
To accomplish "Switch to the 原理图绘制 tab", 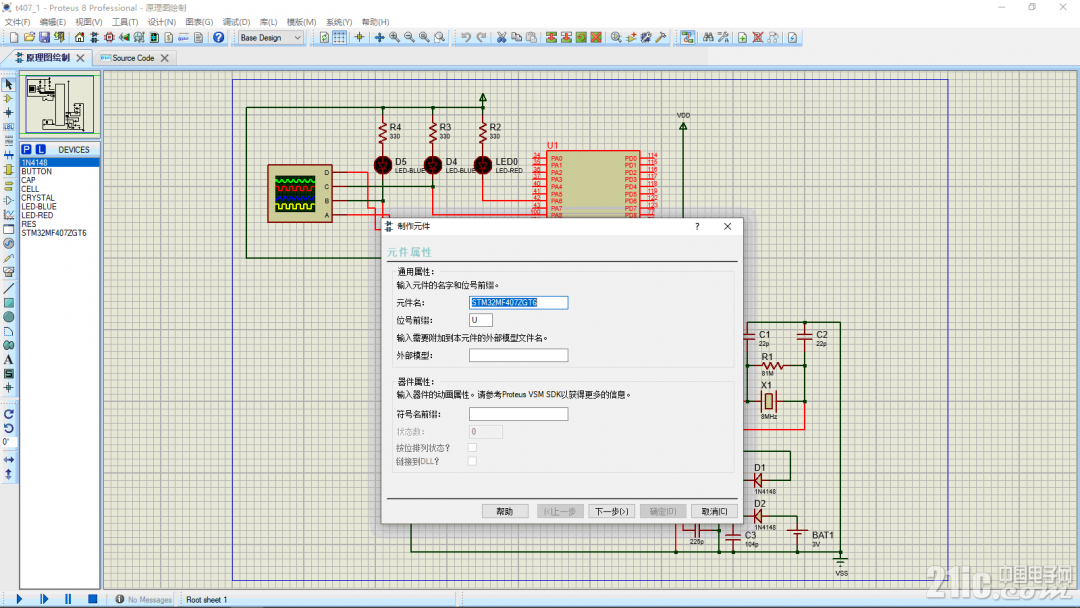I will [48, 58].
